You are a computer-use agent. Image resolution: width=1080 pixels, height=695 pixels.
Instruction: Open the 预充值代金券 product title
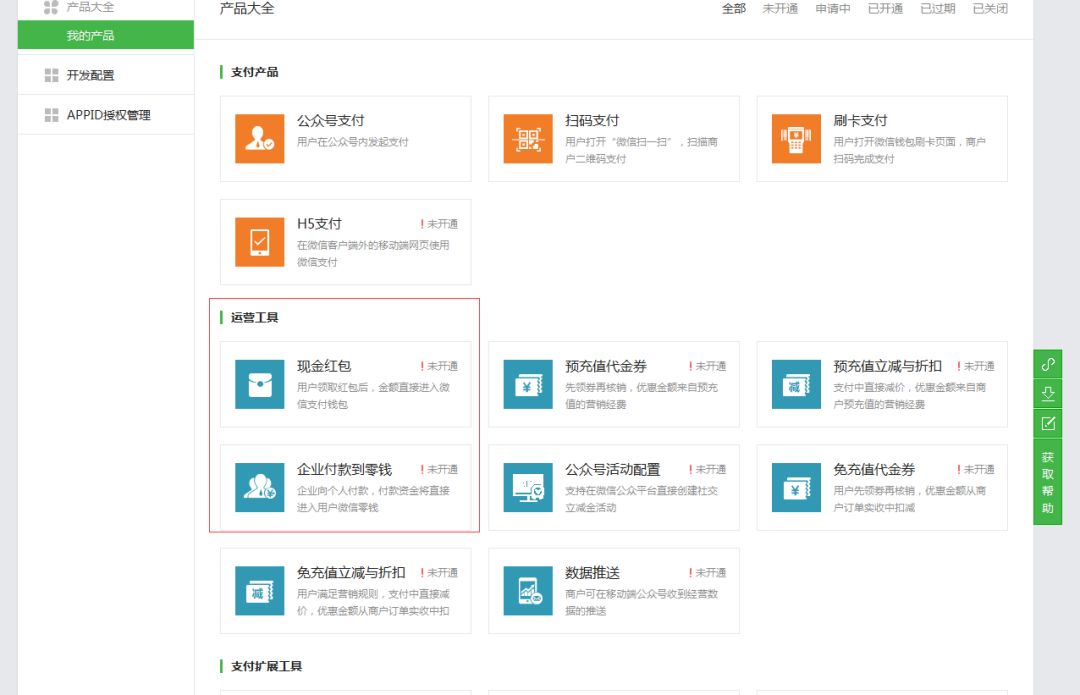(x=606, y=366)
